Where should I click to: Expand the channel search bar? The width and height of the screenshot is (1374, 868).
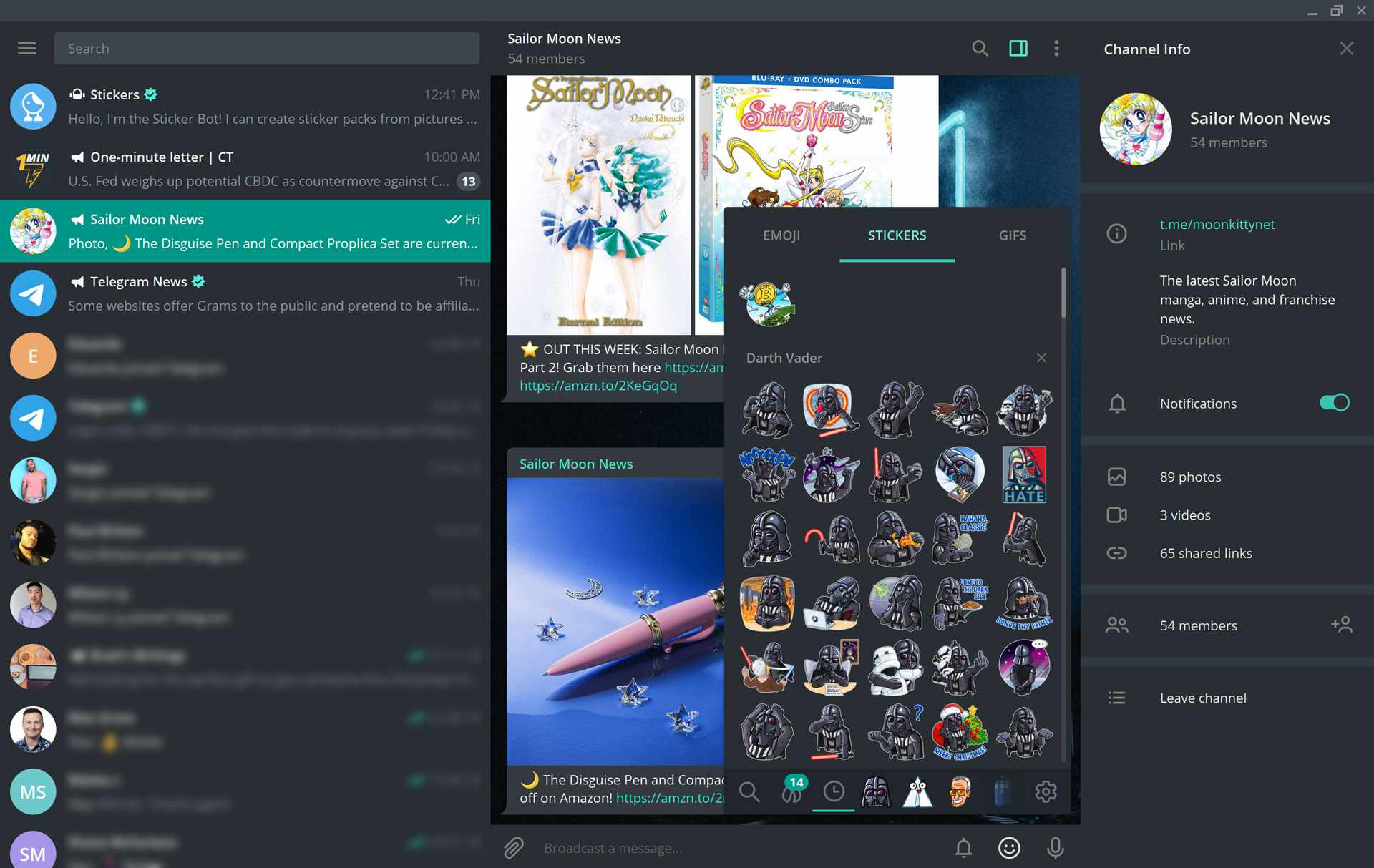pyautogui.click(x=980, y=47)
